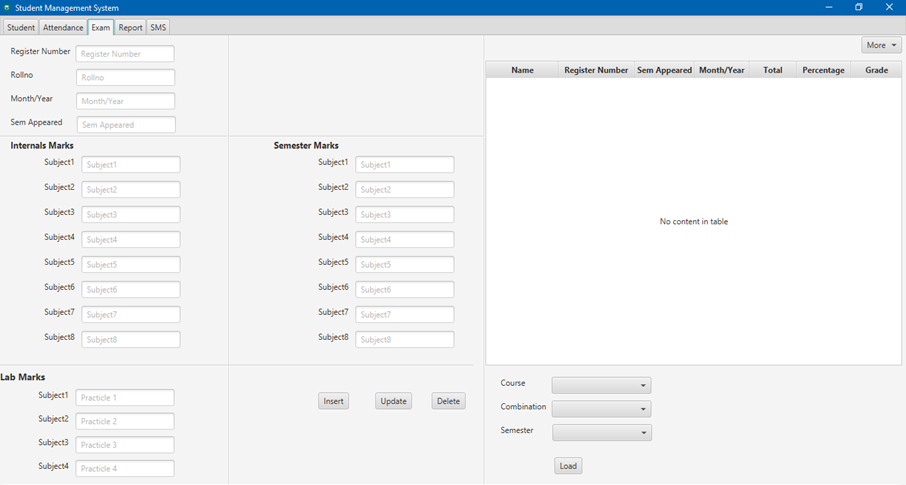Focus Semester Marks Subject3 field
The width and height of the screenshot is (906, 485).
click(404, 214)
